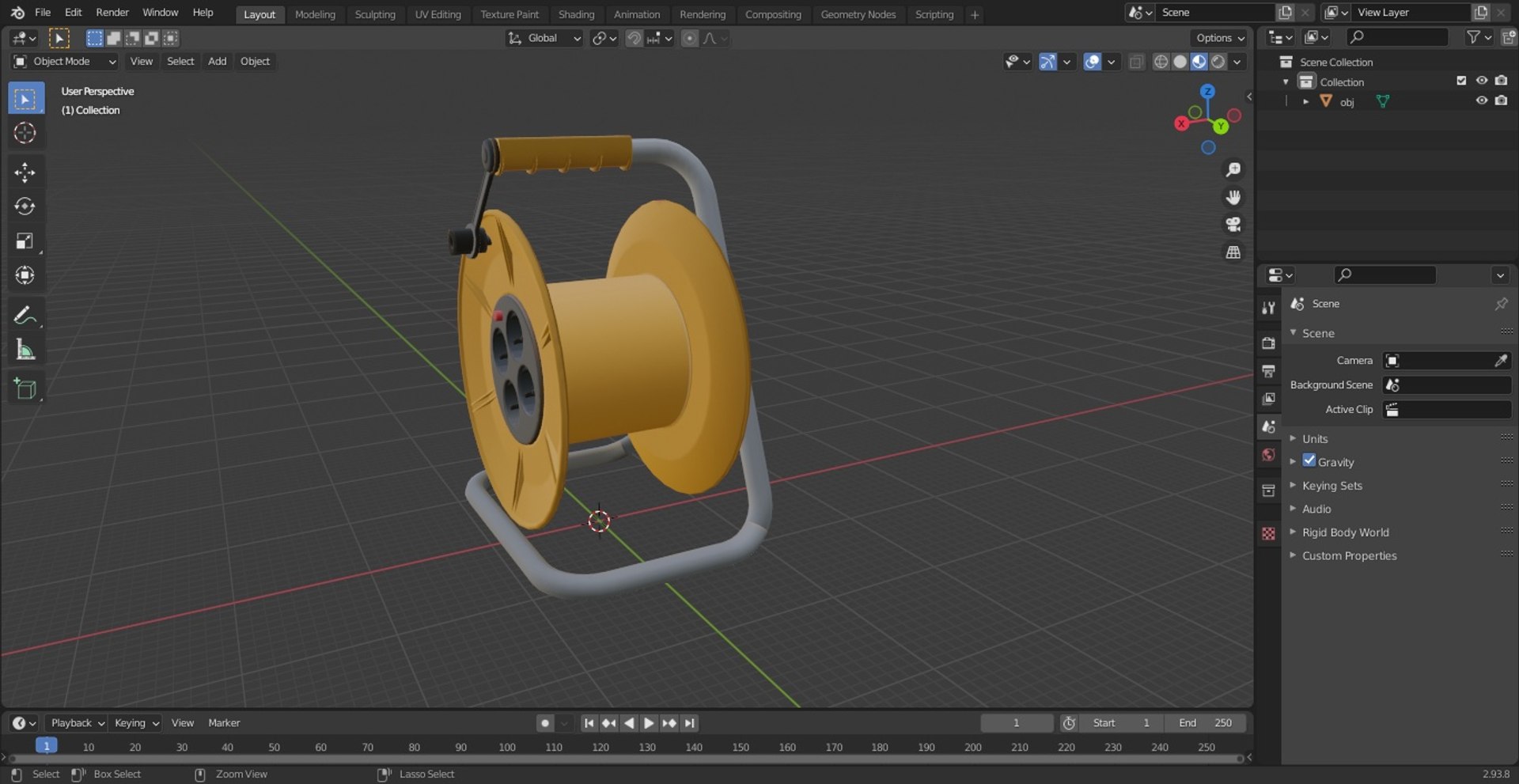Expand the Rigid Body World section
The height and width of the screenshot is (784, 1519).
pos(1345,532)
